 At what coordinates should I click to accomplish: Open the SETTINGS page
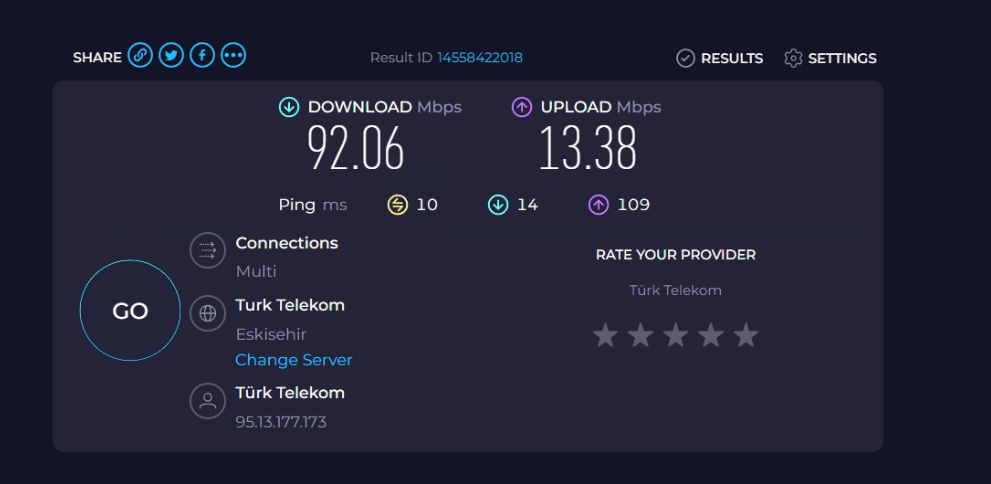(x=830, y=58)
